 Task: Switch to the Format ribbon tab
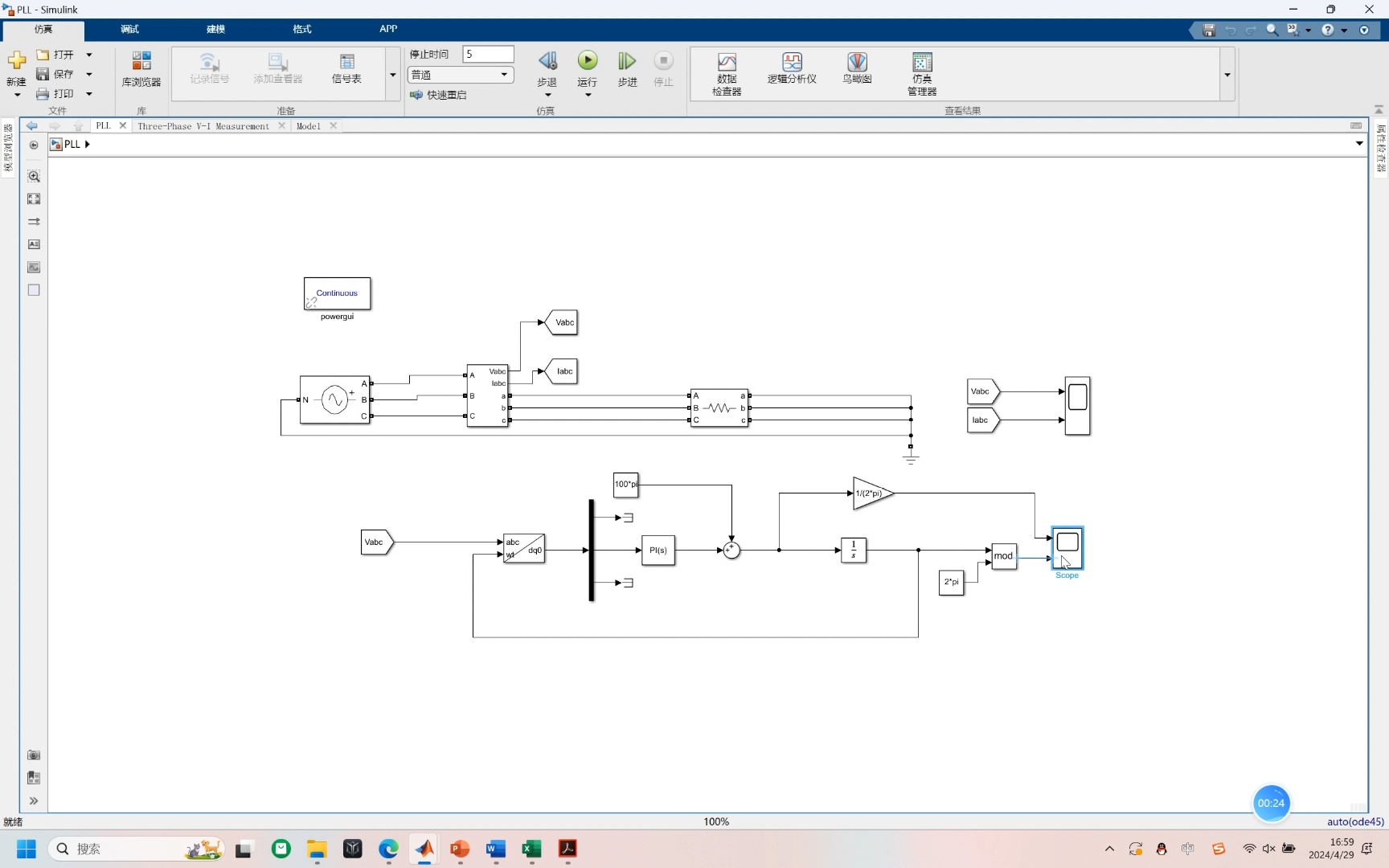pos(302,29)
